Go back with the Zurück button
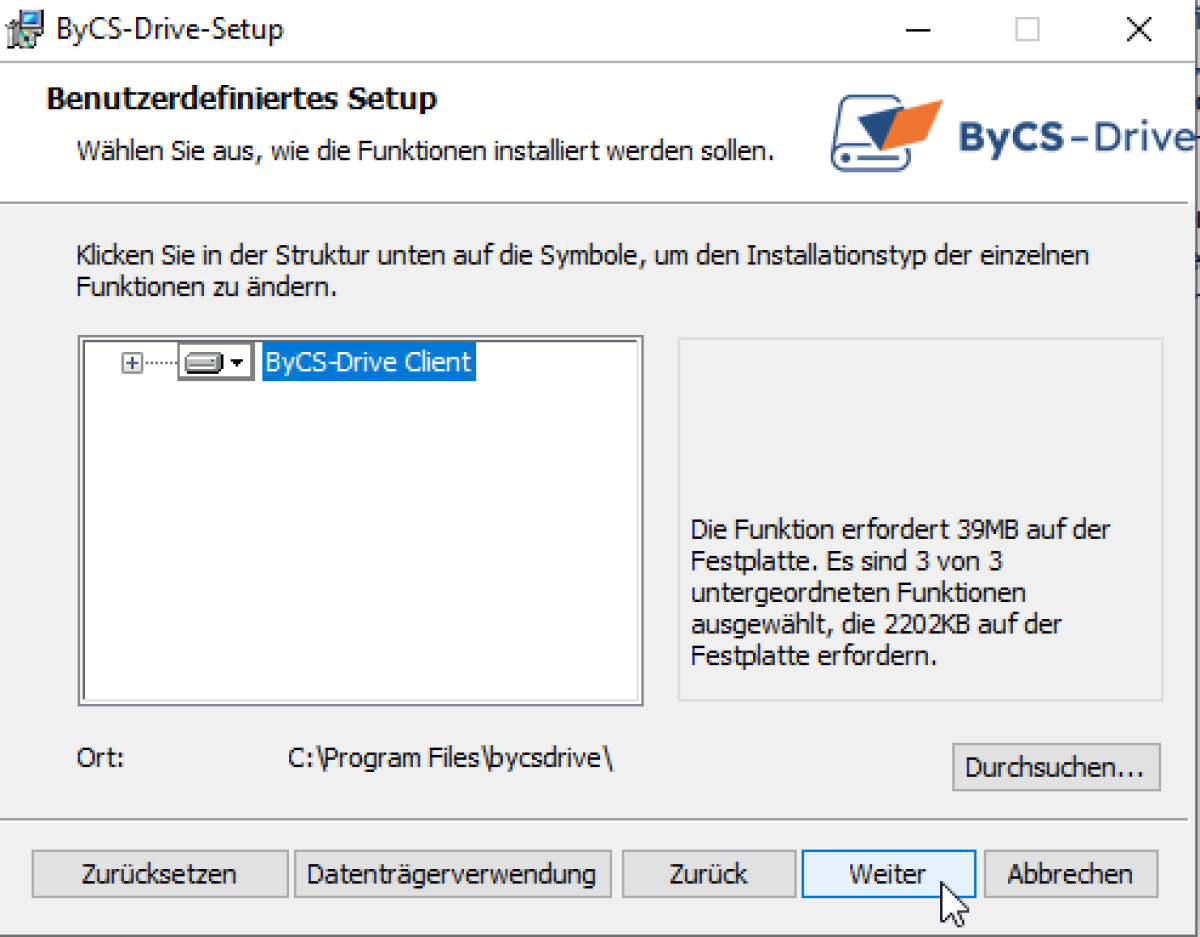The height and width of the screenshot is (937, 1200). pyautogui.click(x=708, y=874)
